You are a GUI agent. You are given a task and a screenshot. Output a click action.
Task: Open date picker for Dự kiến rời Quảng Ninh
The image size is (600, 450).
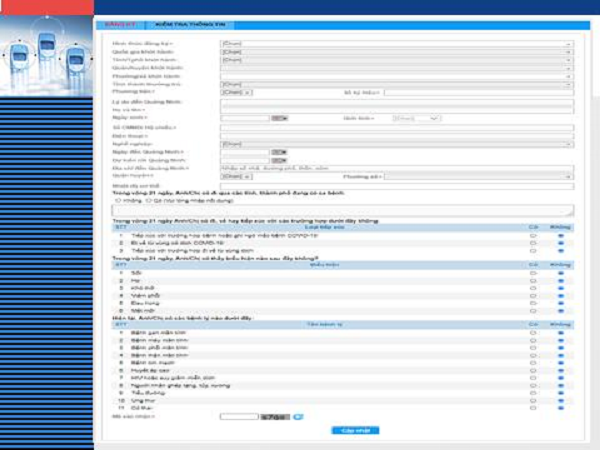coord(280,160)
